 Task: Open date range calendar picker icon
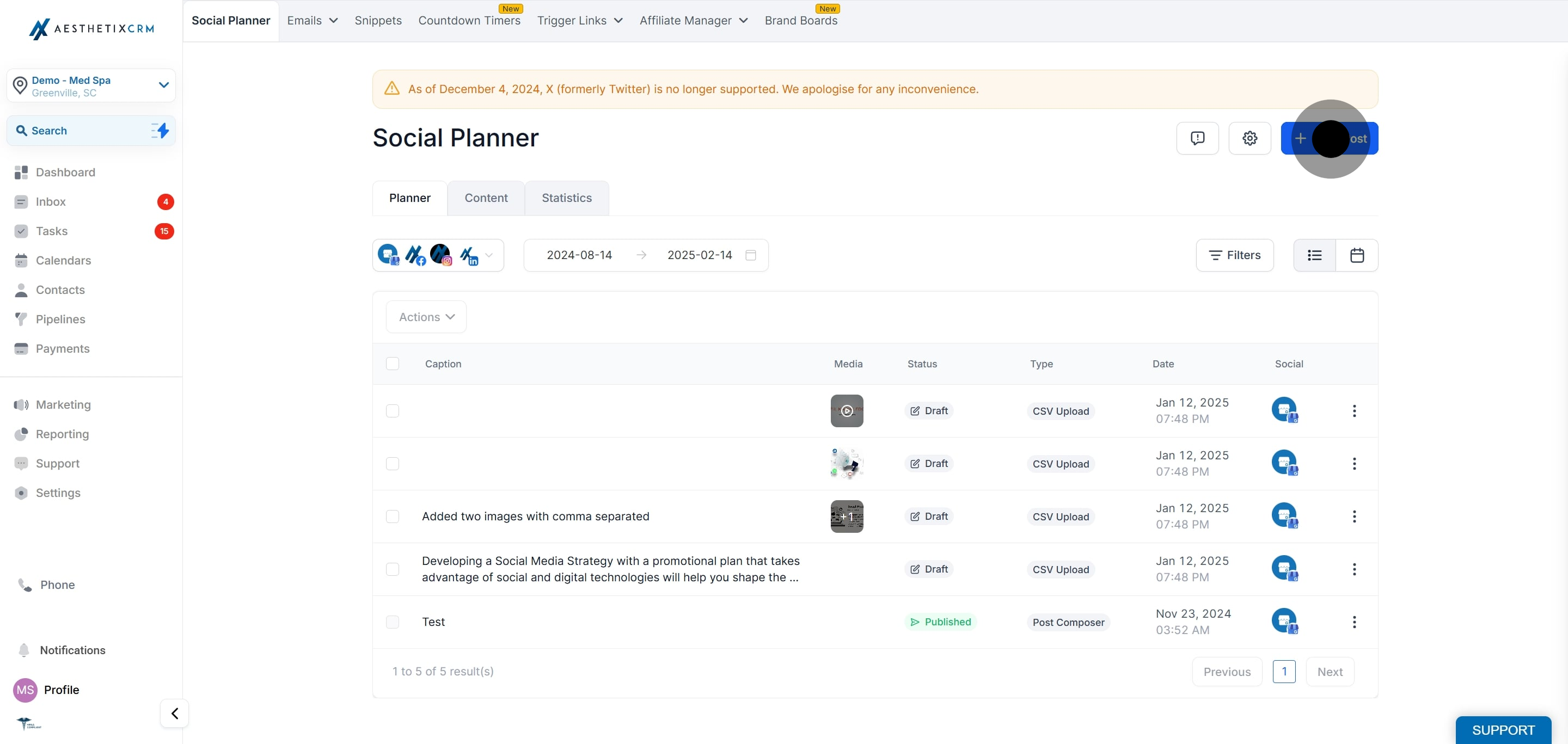click(x=751, y=255)
